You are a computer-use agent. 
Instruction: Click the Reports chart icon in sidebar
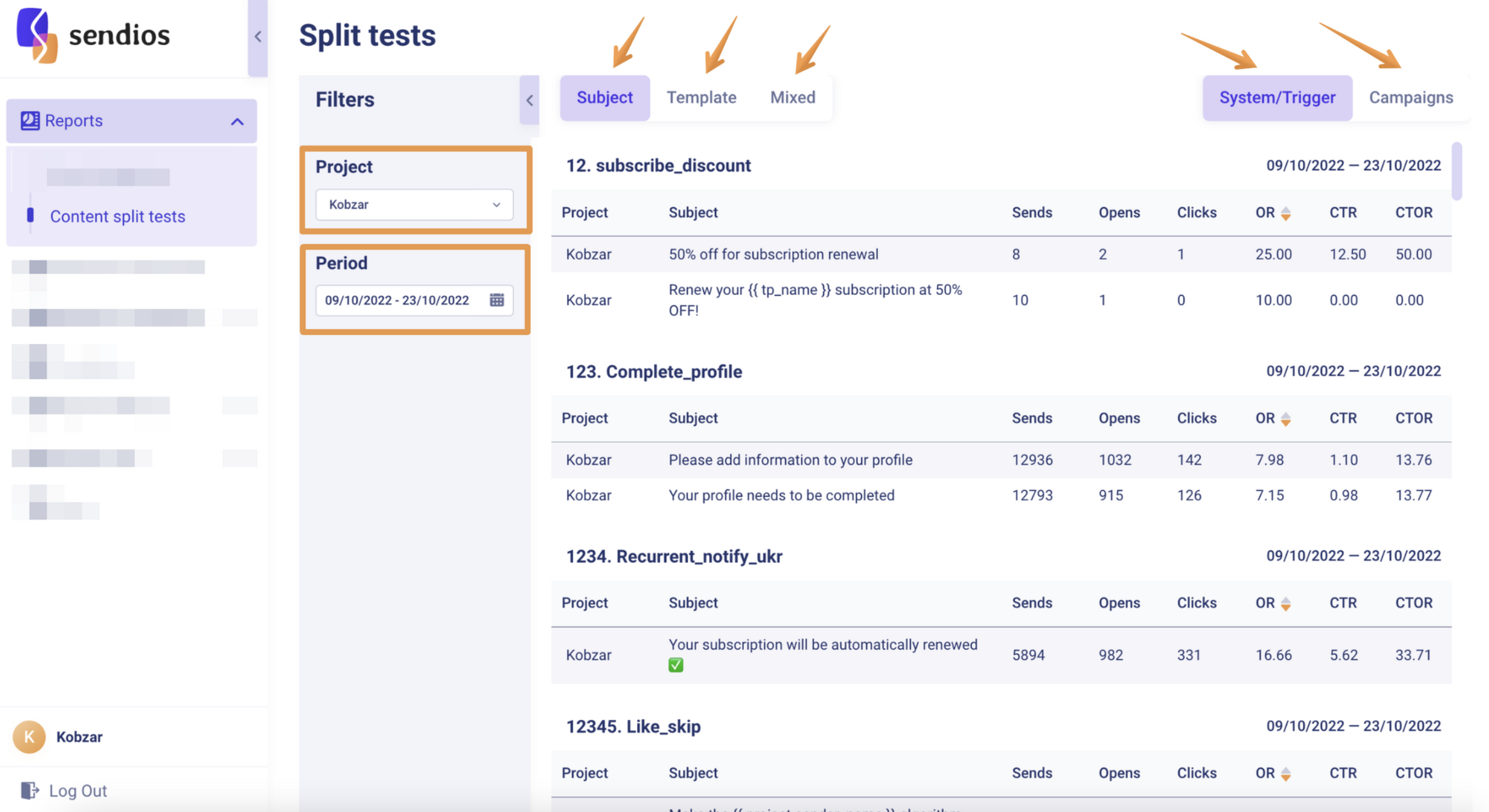tap(30, 120)
